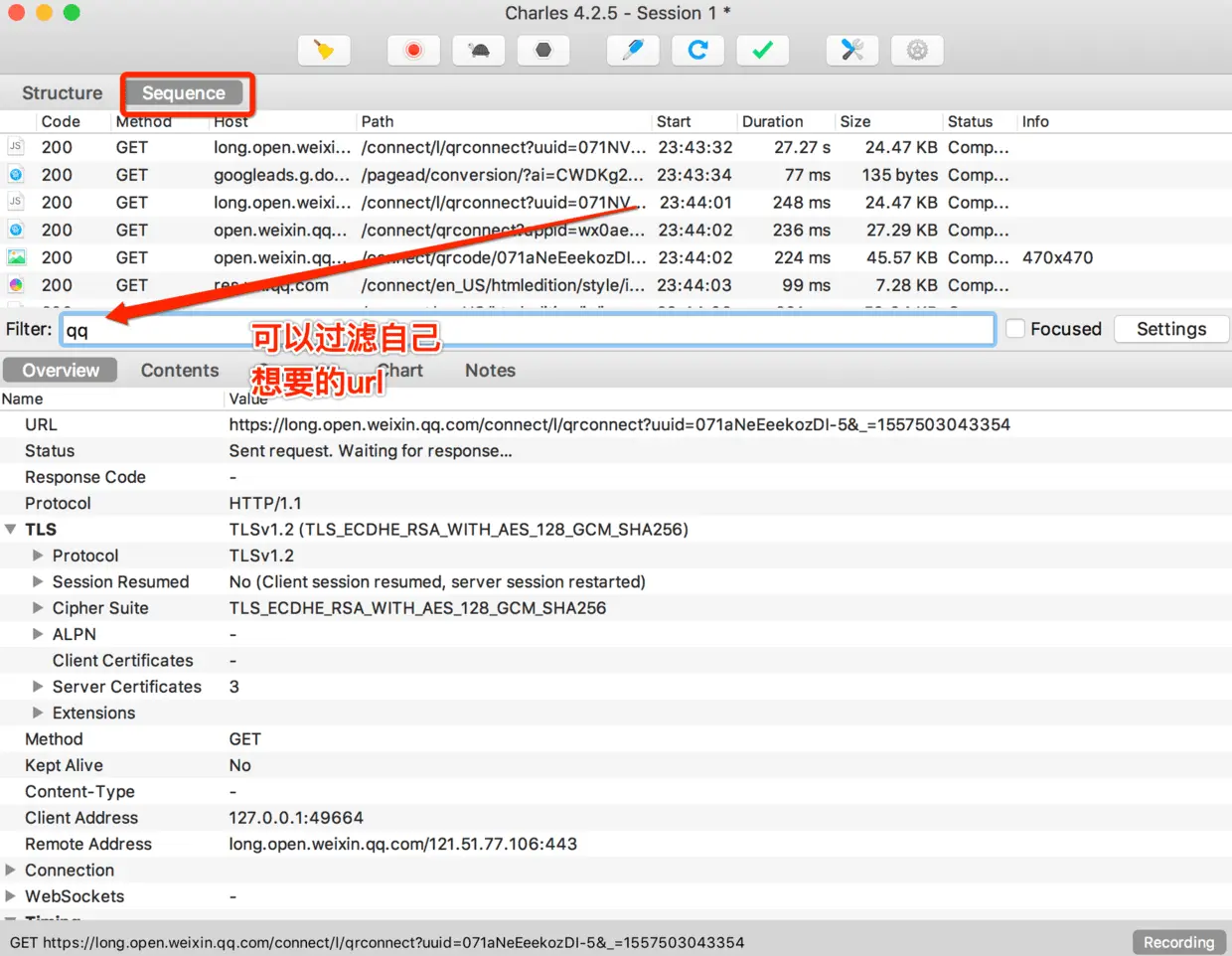Click the Response Code row
The width and height of the screenshot is (1232, 956).
616,477
